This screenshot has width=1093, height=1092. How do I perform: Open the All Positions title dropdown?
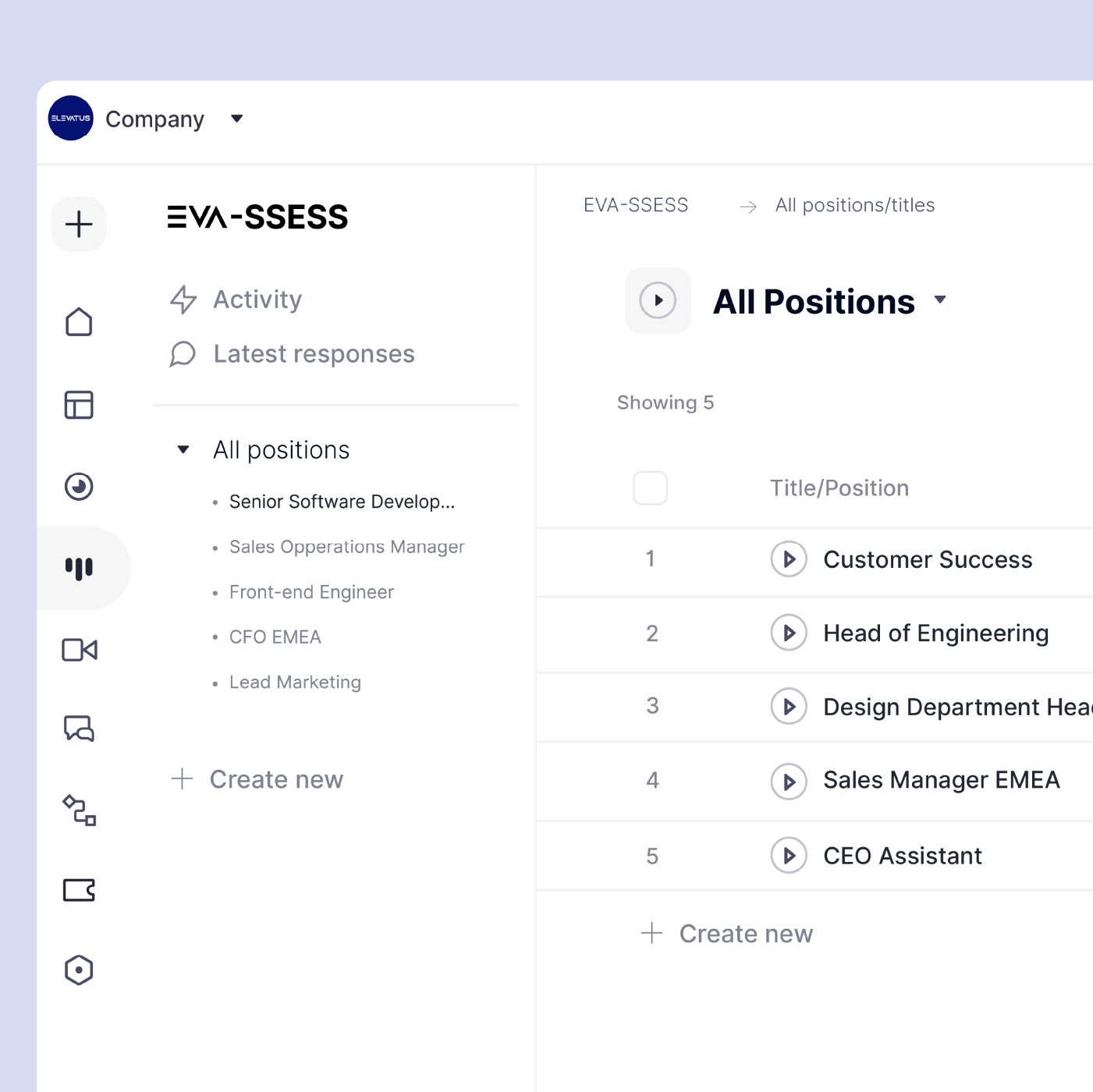[x=940, y=300]
